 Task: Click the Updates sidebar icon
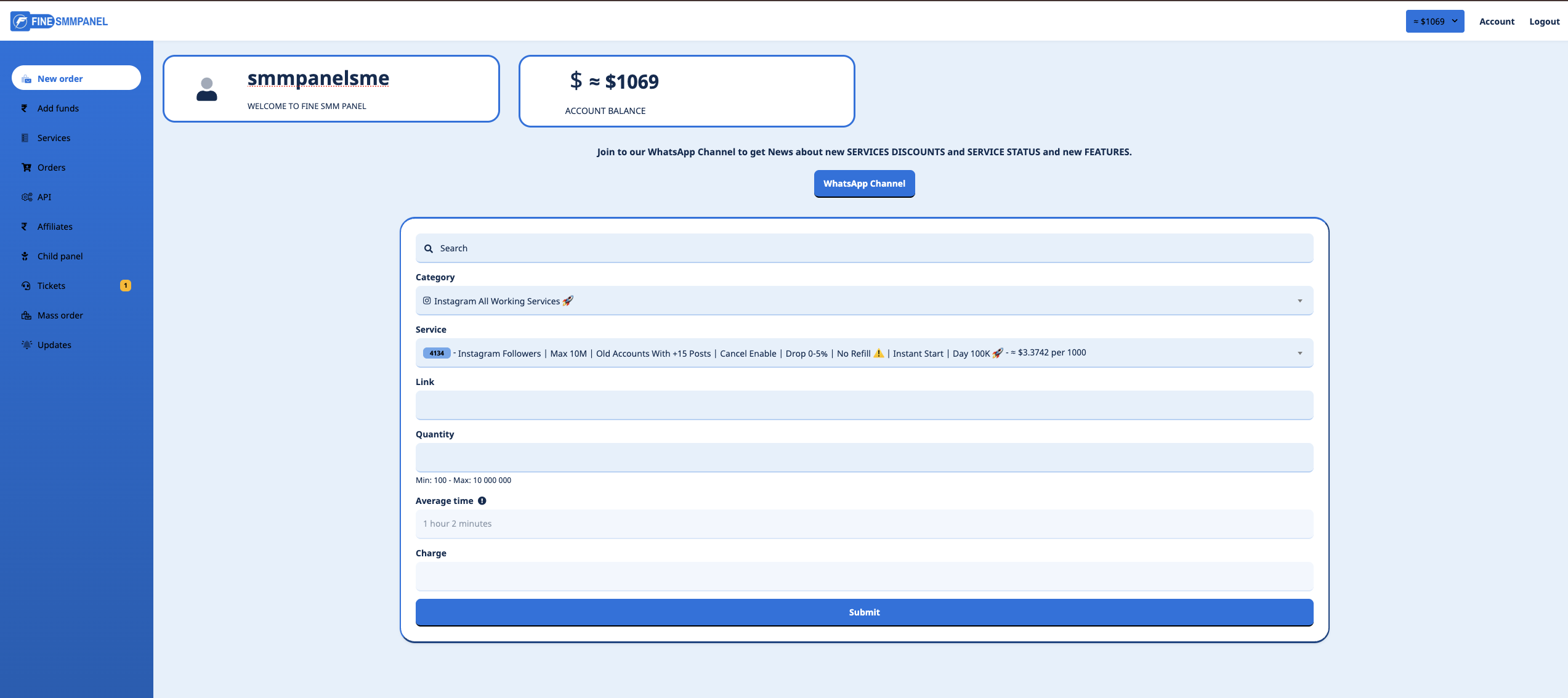26,345
